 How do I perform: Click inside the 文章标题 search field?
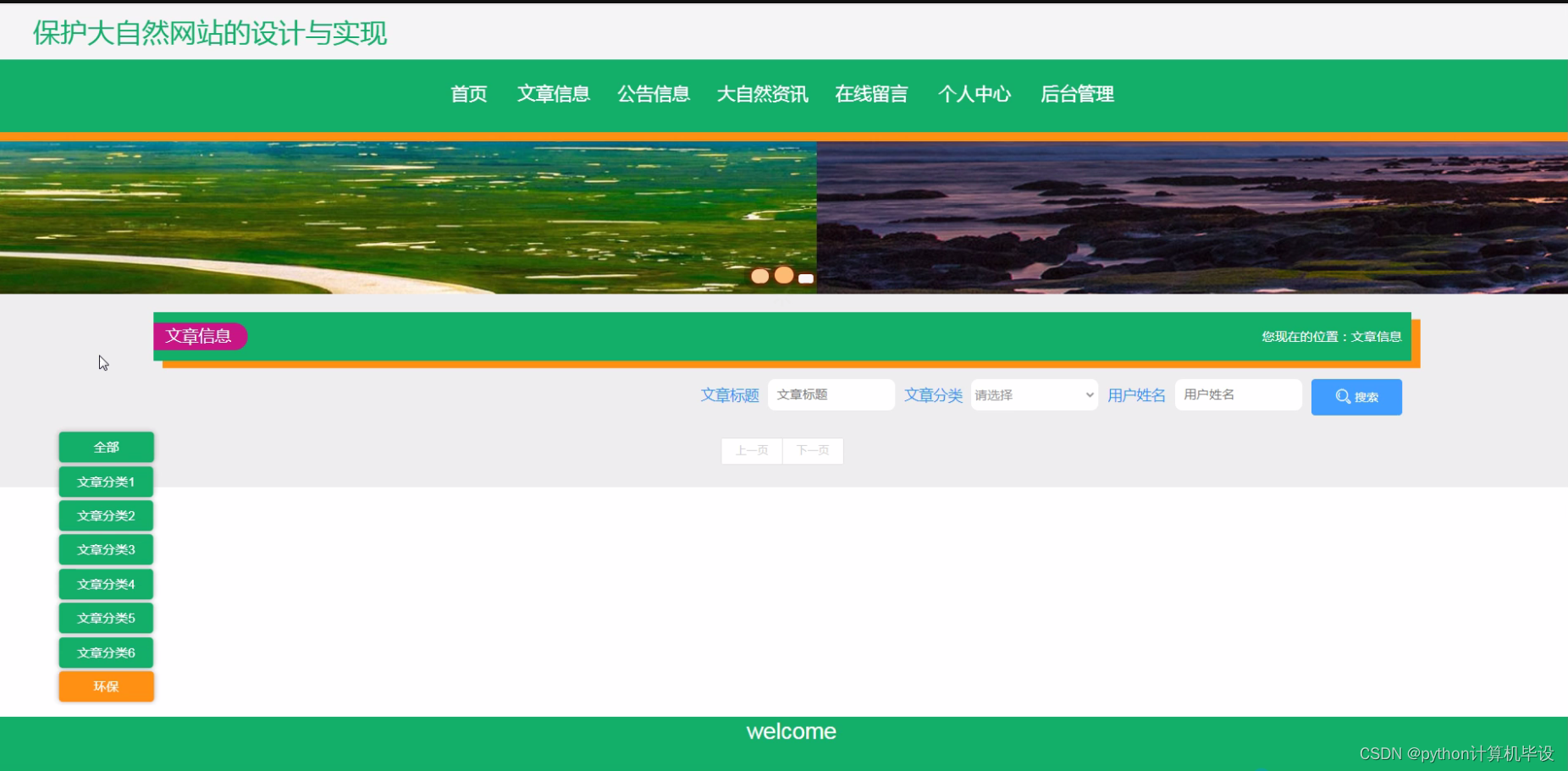point(831,394)
